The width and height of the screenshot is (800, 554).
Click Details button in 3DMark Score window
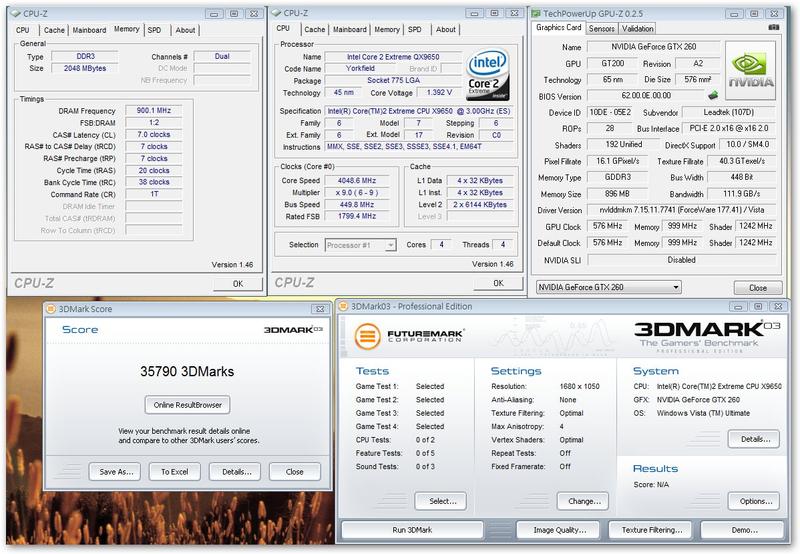tap(236, 472)
